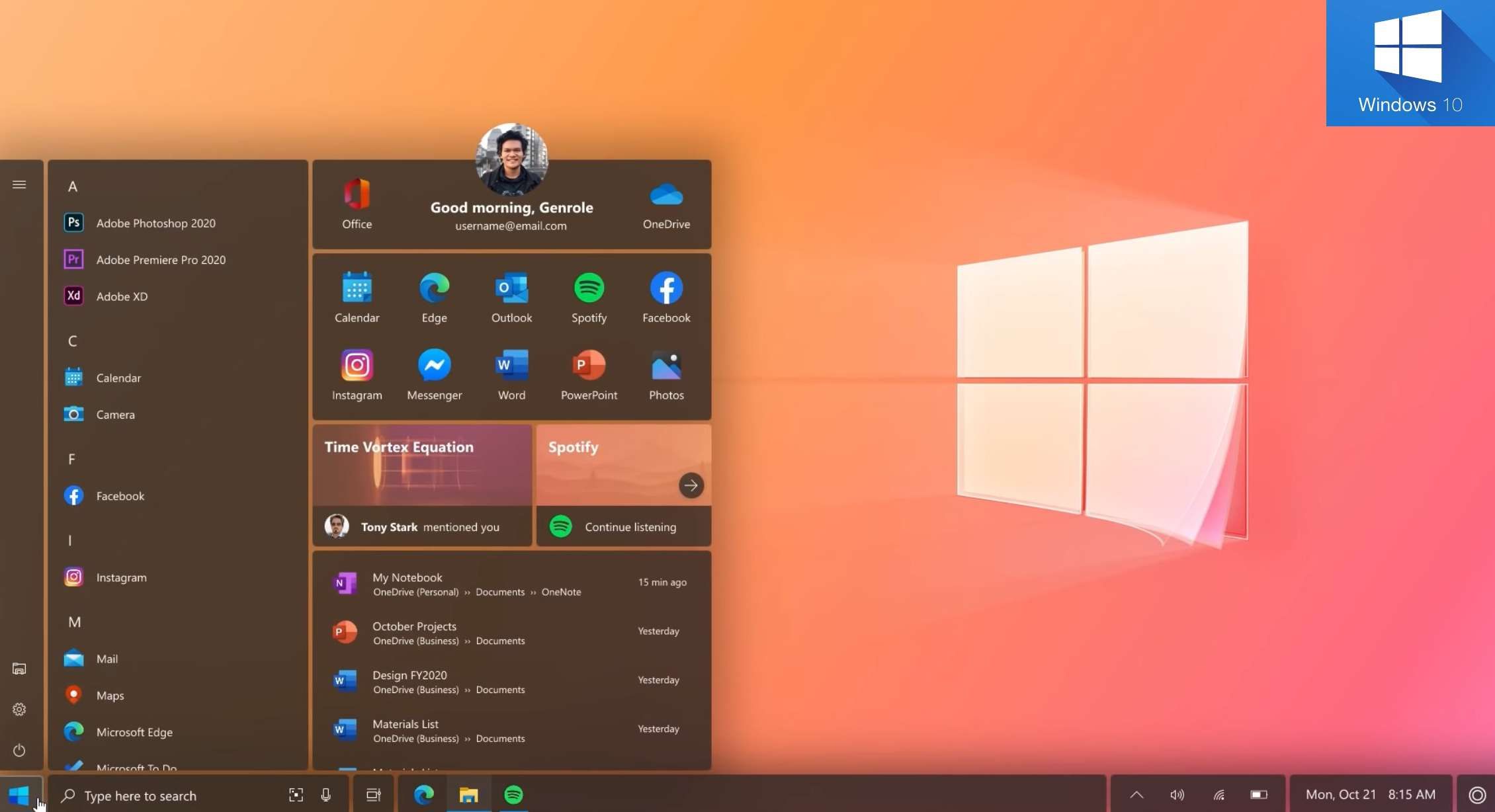Click microphone icon in search bar
The width and height of the screenshot is (1495, 812).
click(x=325, y=795)
